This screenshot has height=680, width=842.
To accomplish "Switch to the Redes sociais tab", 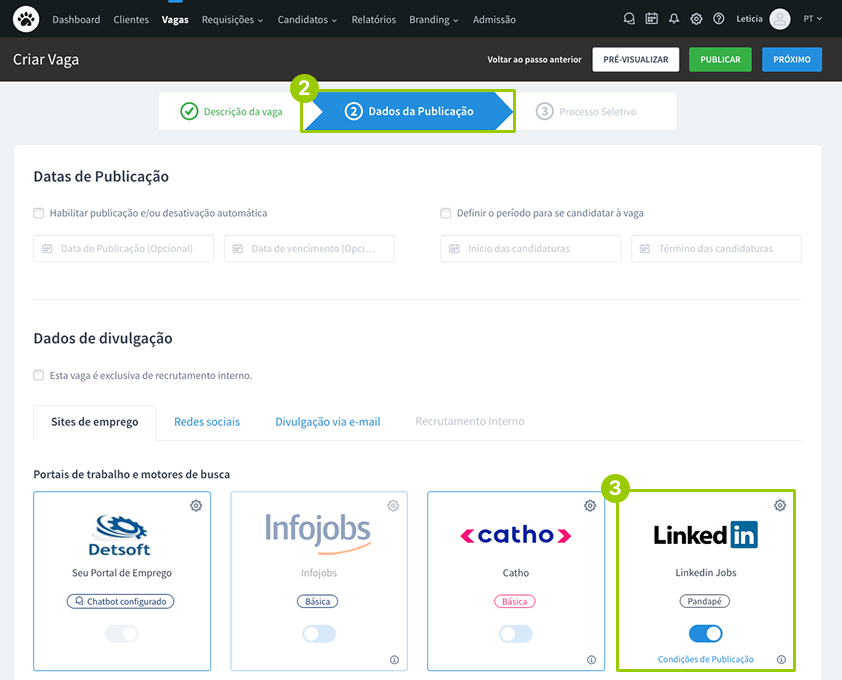I will coord(207,422).
